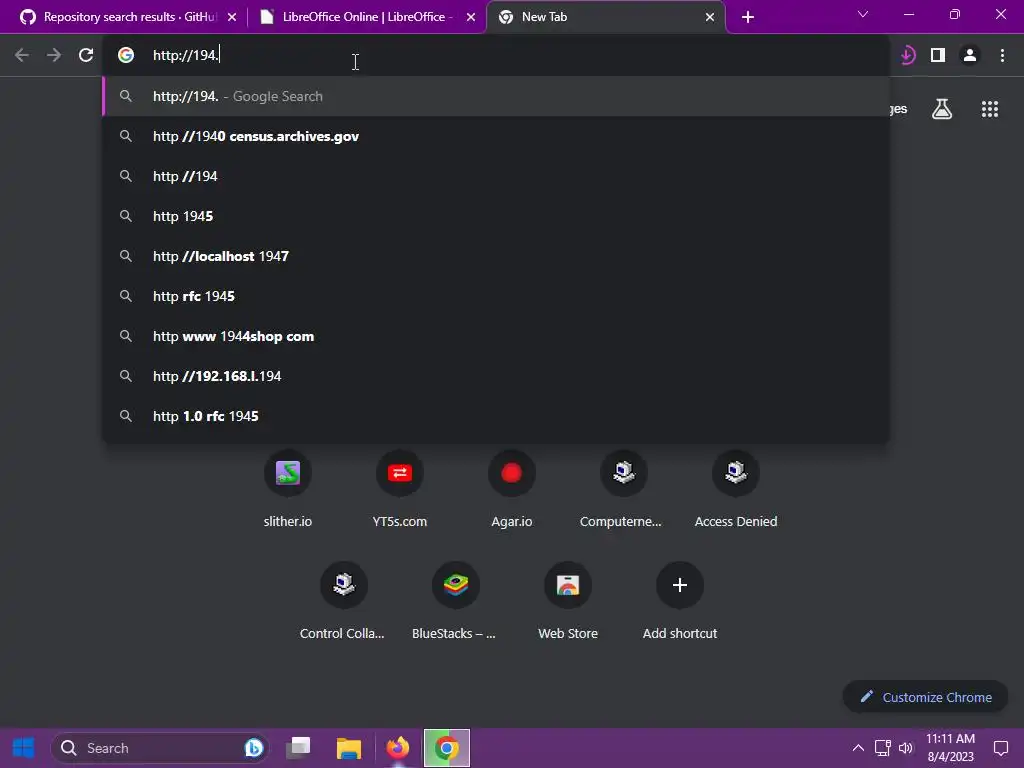Open the downloads icon in toolbar
Screen dimensions: 1024x768
[x=907, y=55]
